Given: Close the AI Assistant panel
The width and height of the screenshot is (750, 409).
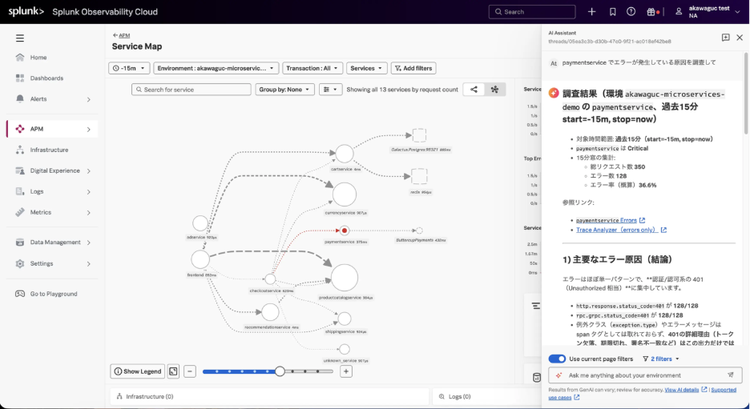Looking at the screenshot, I should click(x=739, y=37).
